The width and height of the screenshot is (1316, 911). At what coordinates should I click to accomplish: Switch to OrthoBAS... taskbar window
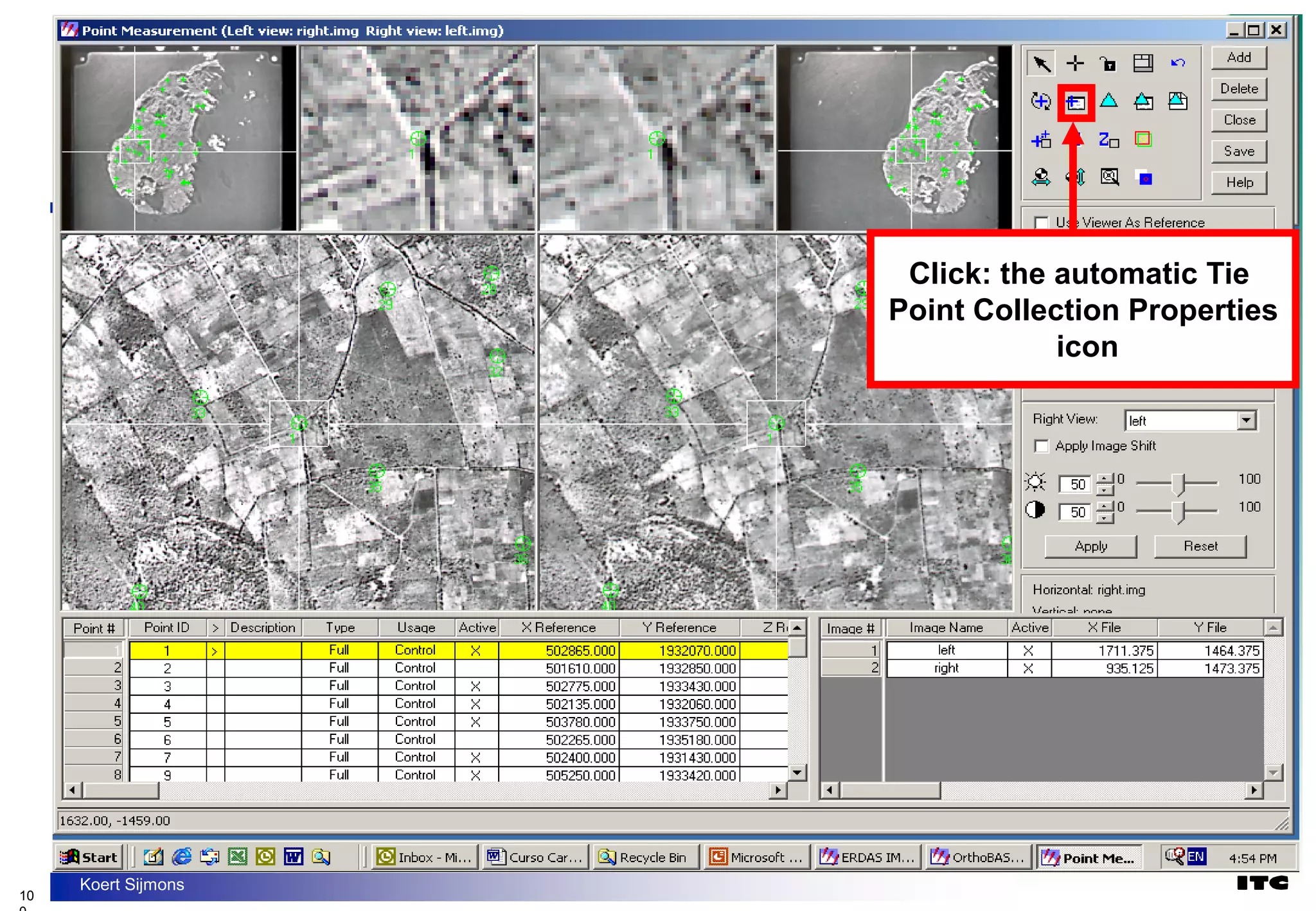(x=978, y=857)
